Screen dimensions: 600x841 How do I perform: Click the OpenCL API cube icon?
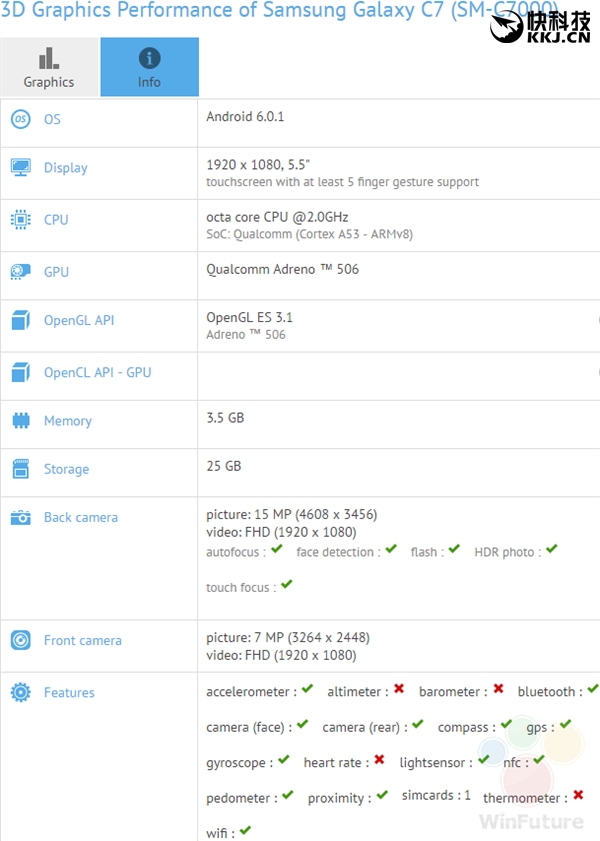pos(20,373)
